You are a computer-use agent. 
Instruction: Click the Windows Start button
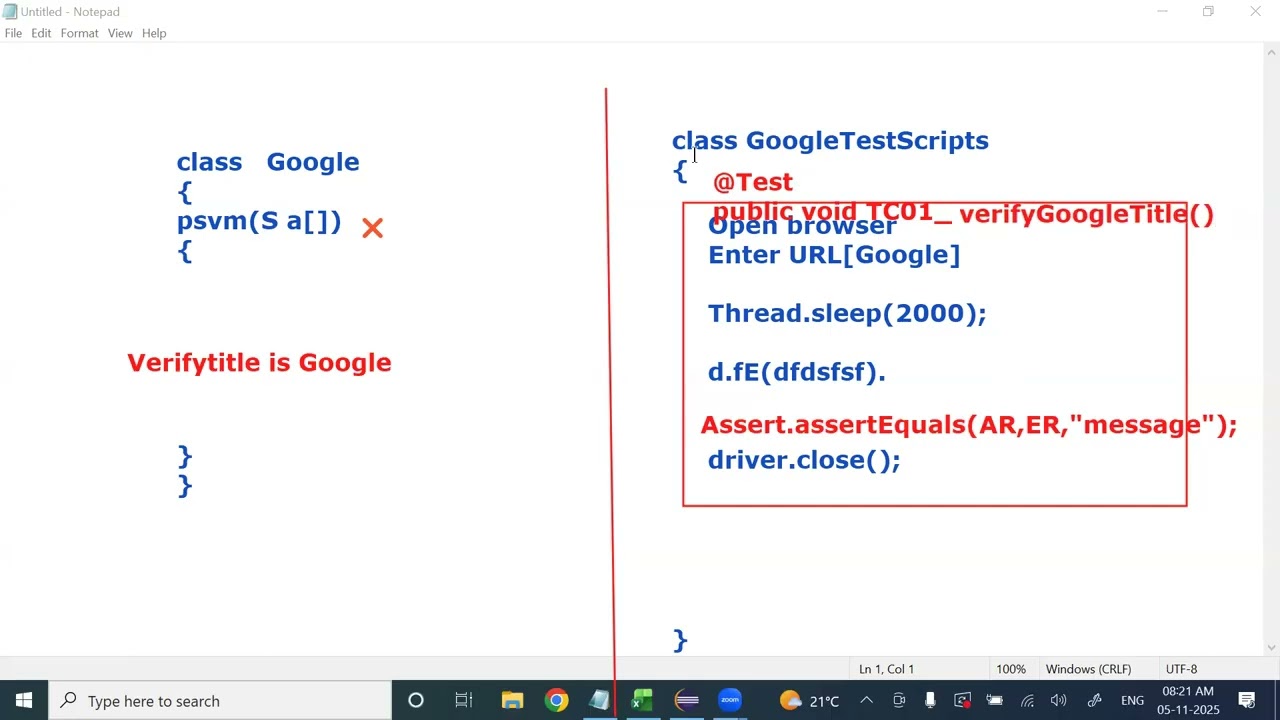[24, 701]
